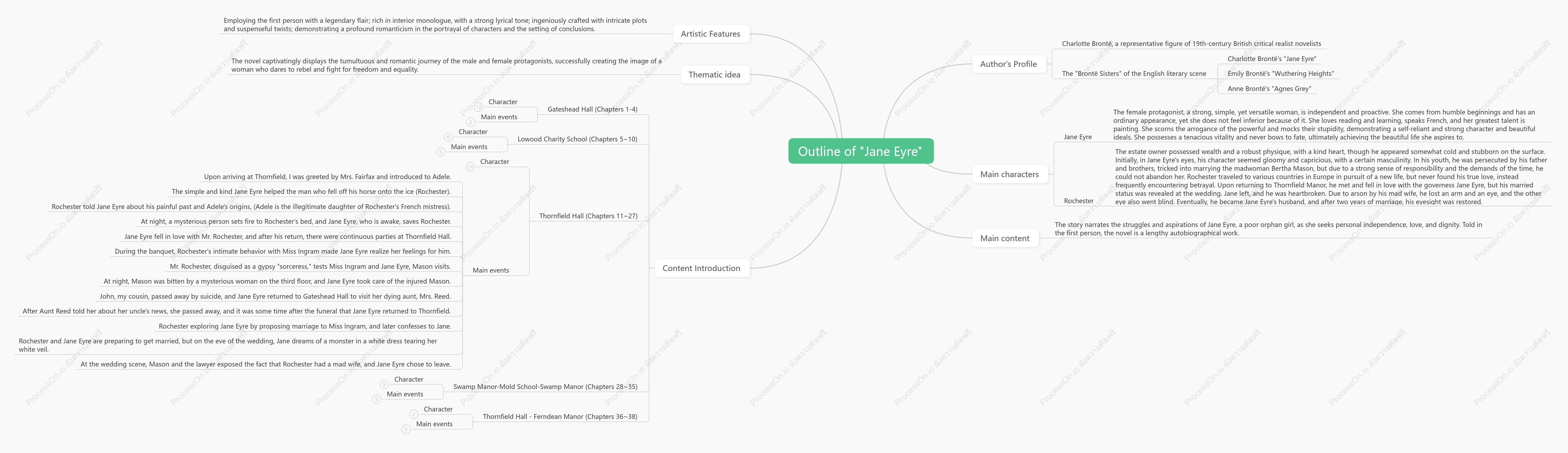Expand the Gateshead Hall Main events count badge
This screenshot has width=1568, height=453.
click(470, 122)
